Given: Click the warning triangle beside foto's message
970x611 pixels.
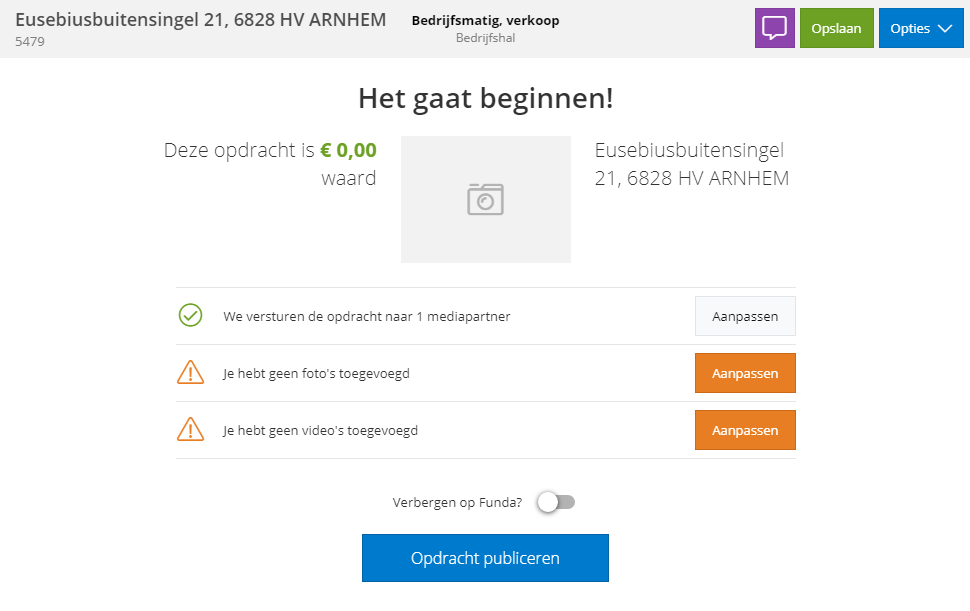Looking at the screenshot, I should (191, 372).
